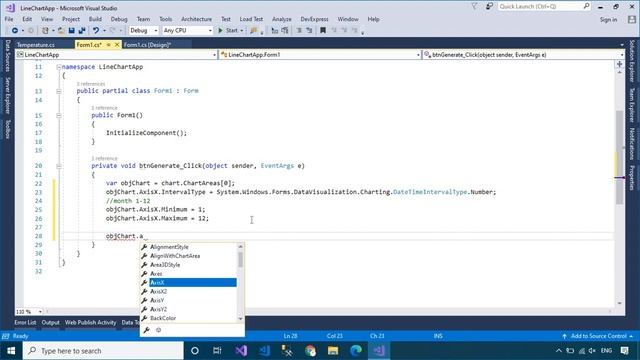640x360 pixels.
Task: Open the Start button dropdown arrow
Action: click(242, 31)
